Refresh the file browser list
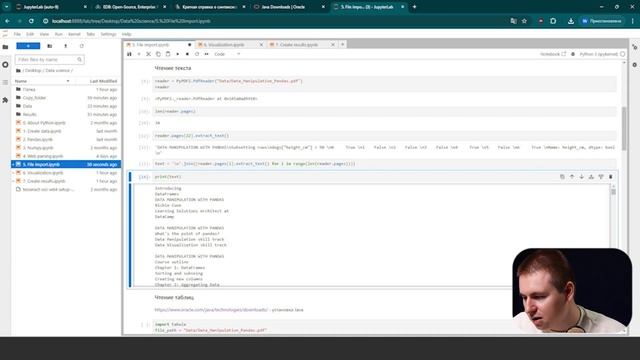Image resolution: width=640 pixels, height=360 pixels. coord(82,46)
